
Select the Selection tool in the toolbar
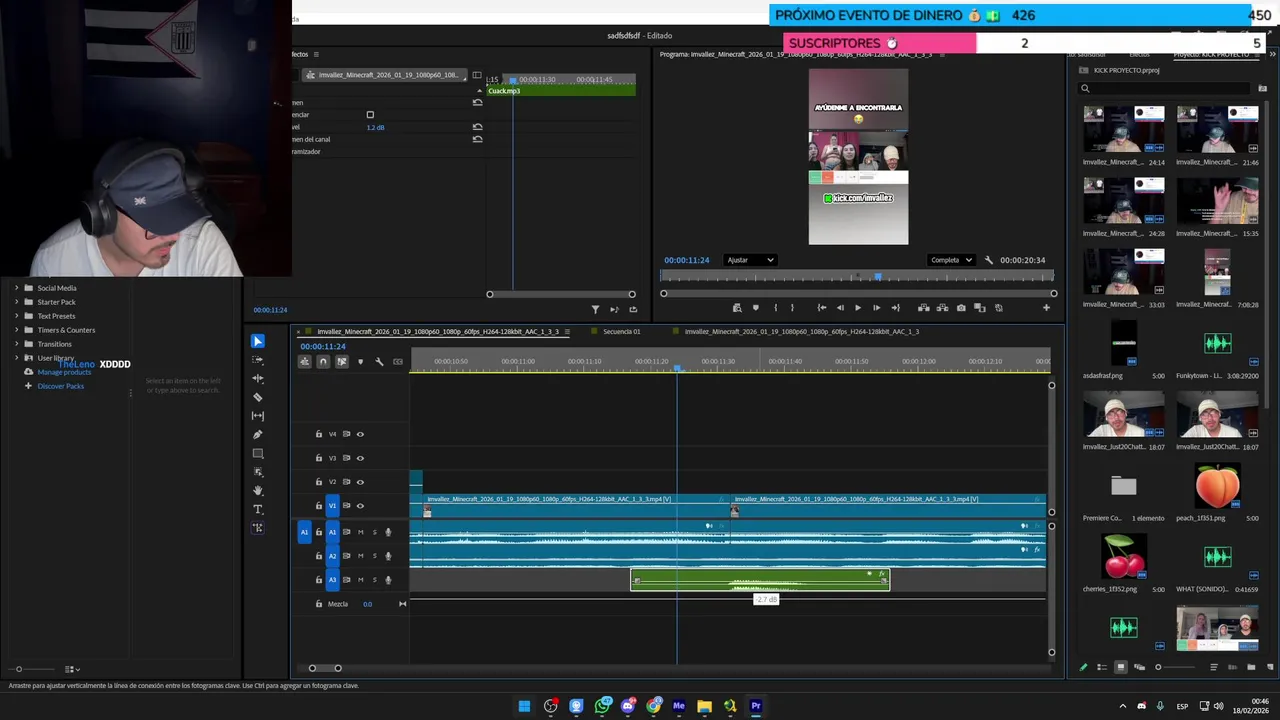click(x=258, y=341)
